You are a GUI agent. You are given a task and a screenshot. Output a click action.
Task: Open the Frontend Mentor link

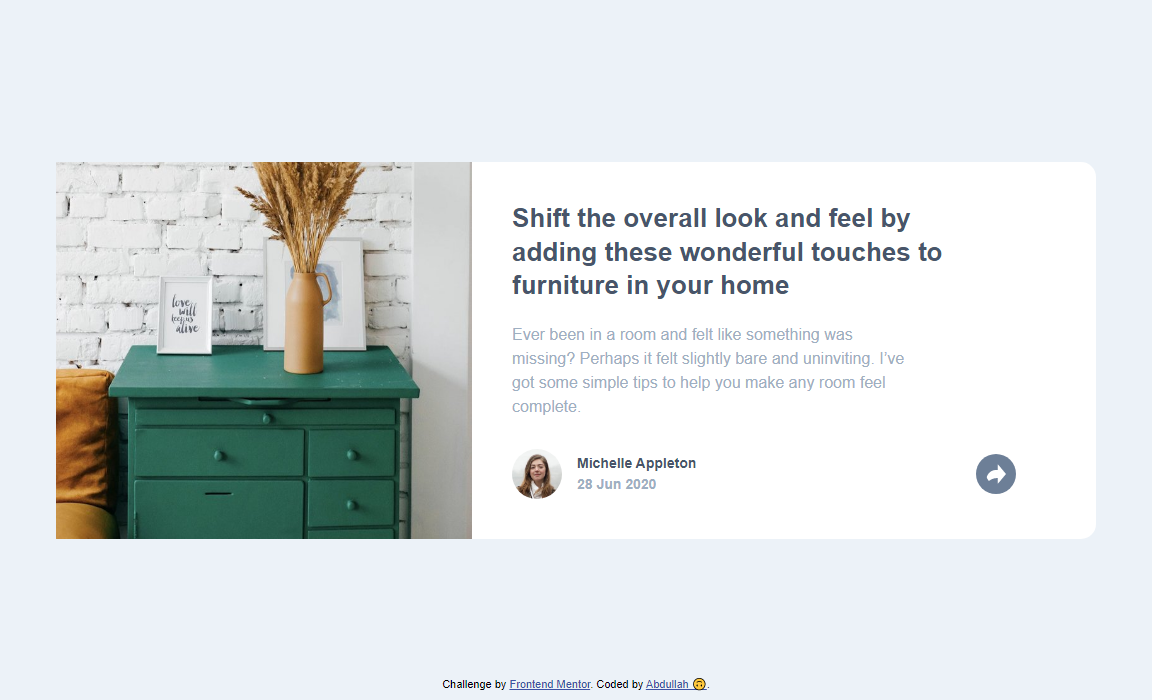click(x=549, y=685)
